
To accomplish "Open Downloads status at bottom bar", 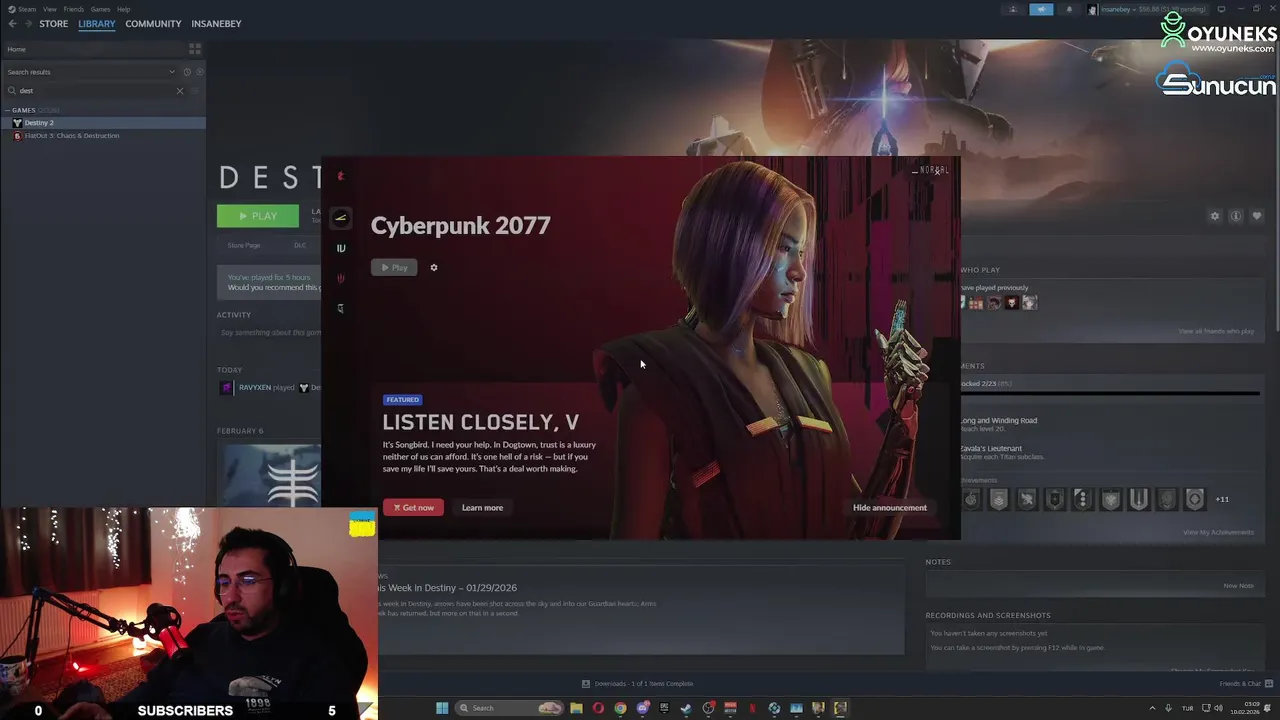I will coord(637,684).
